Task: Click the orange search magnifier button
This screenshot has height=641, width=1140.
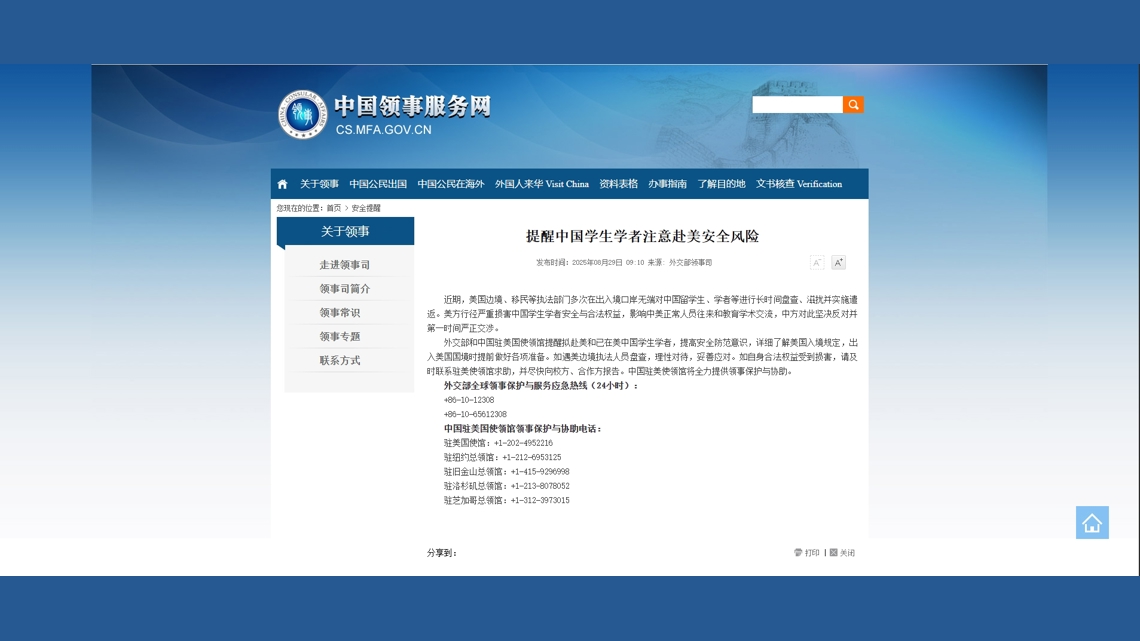Action: coord(853,105)
